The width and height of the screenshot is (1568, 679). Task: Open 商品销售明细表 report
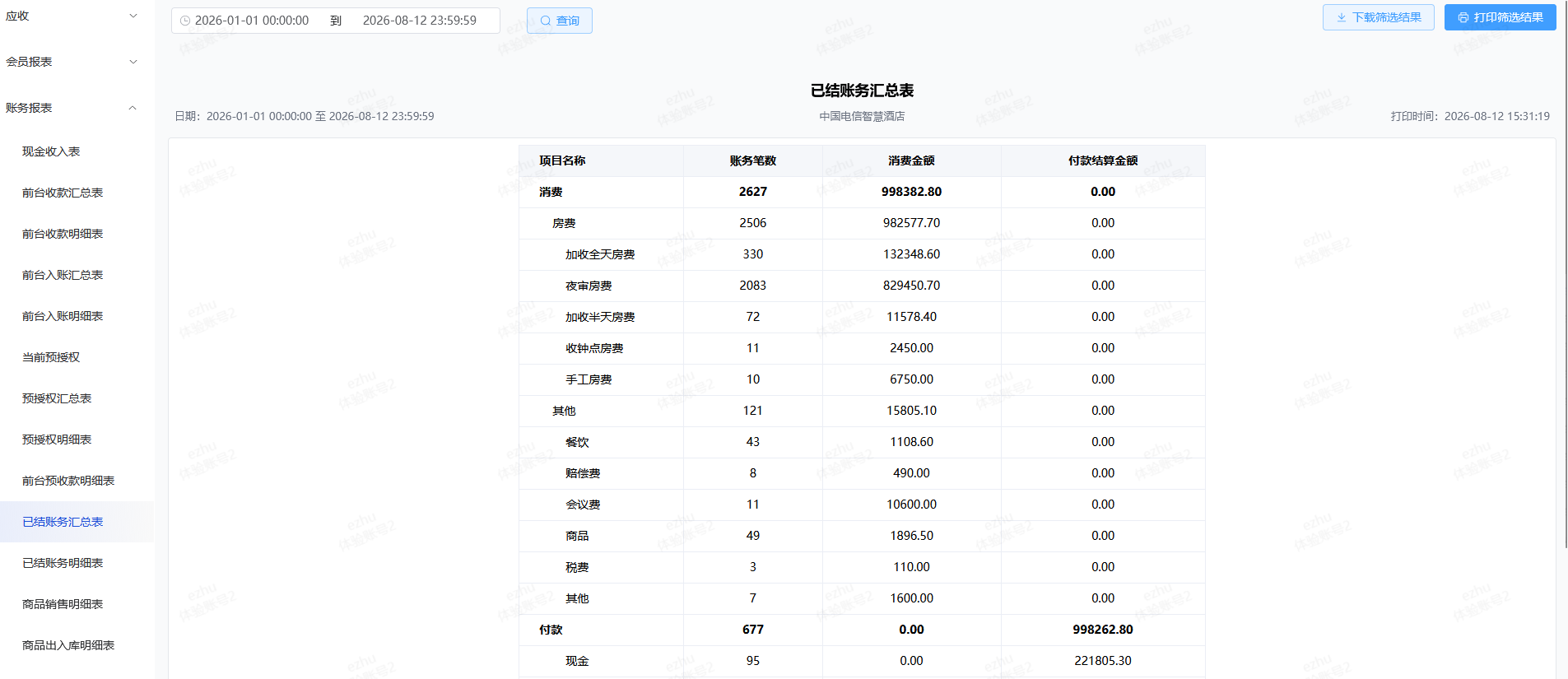click(63, 604)
